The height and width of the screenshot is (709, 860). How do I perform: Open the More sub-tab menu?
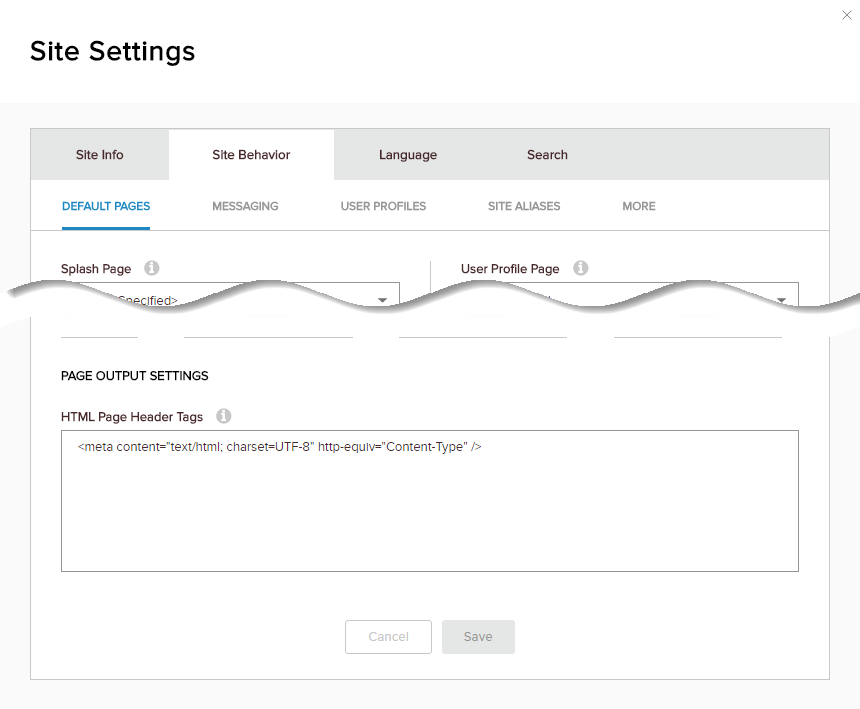(x=639, y=206)
